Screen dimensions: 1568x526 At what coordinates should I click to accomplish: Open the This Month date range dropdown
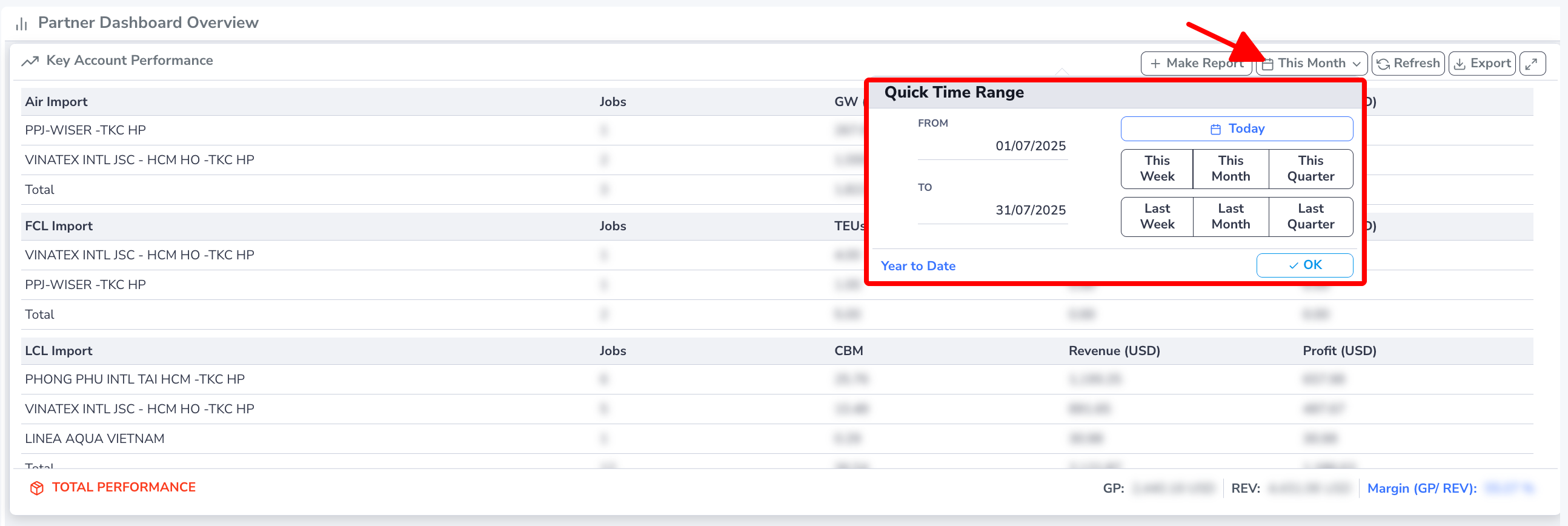[x=1311, y=63]
